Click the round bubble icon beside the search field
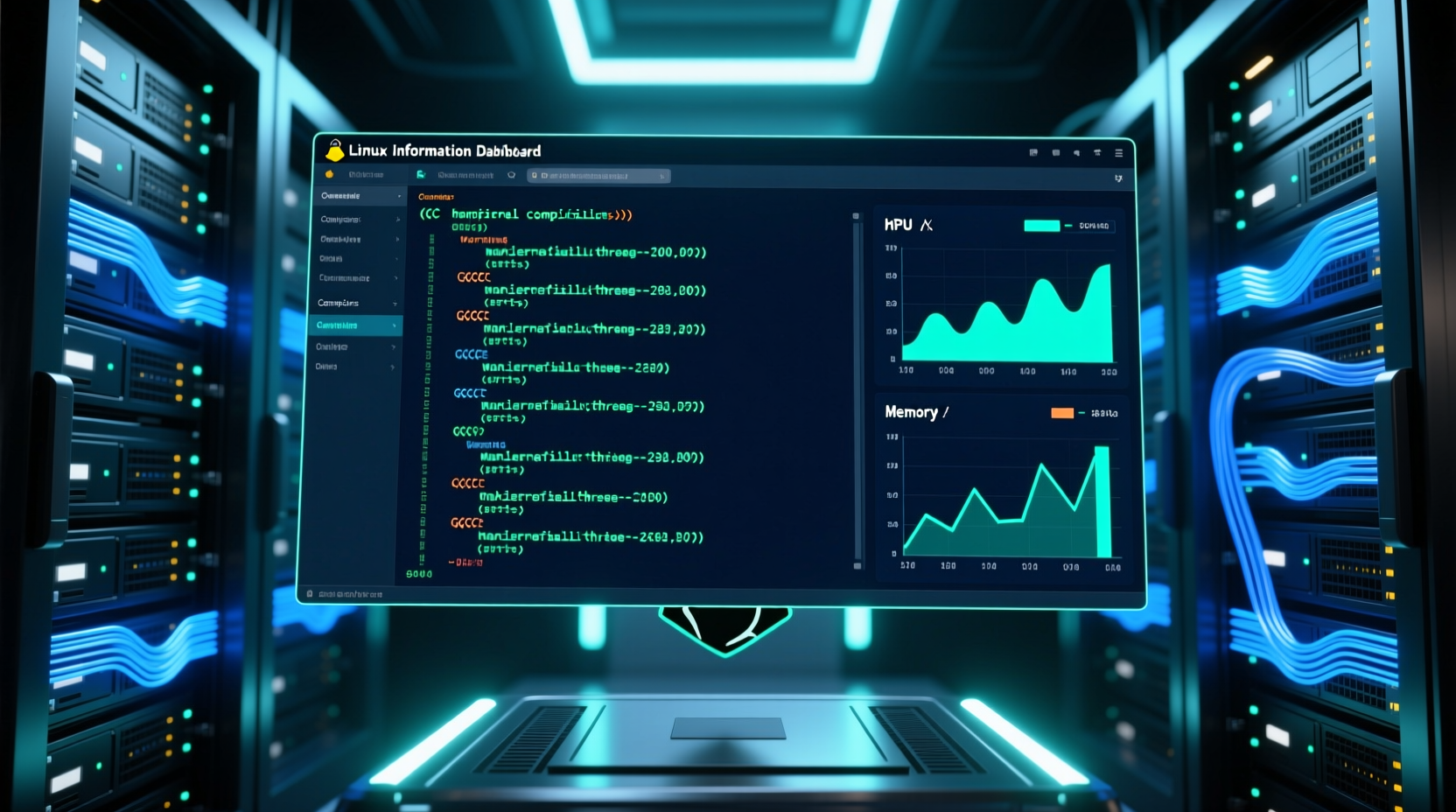1456x812 pixels. [x=512, y=175]
